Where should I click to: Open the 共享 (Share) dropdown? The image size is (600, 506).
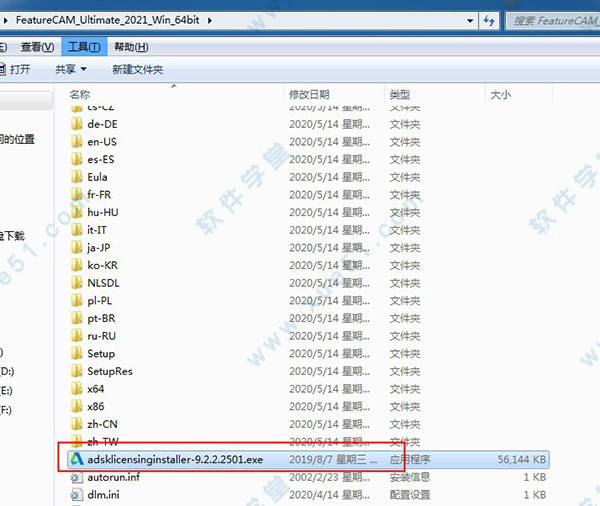point(71,69)
